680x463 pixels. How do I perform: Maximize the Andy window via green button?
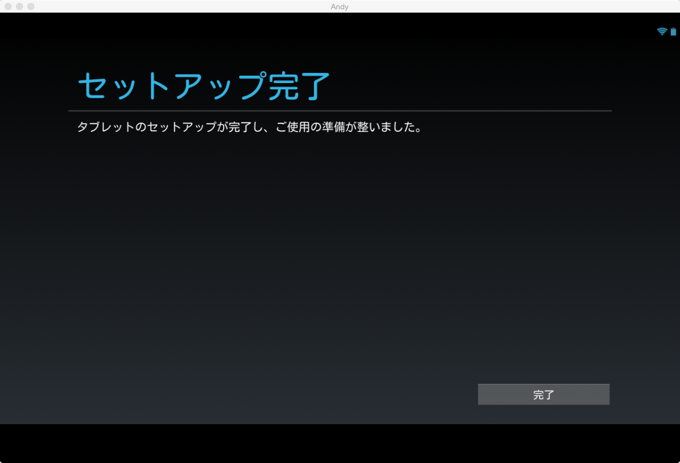pos(31,6)
